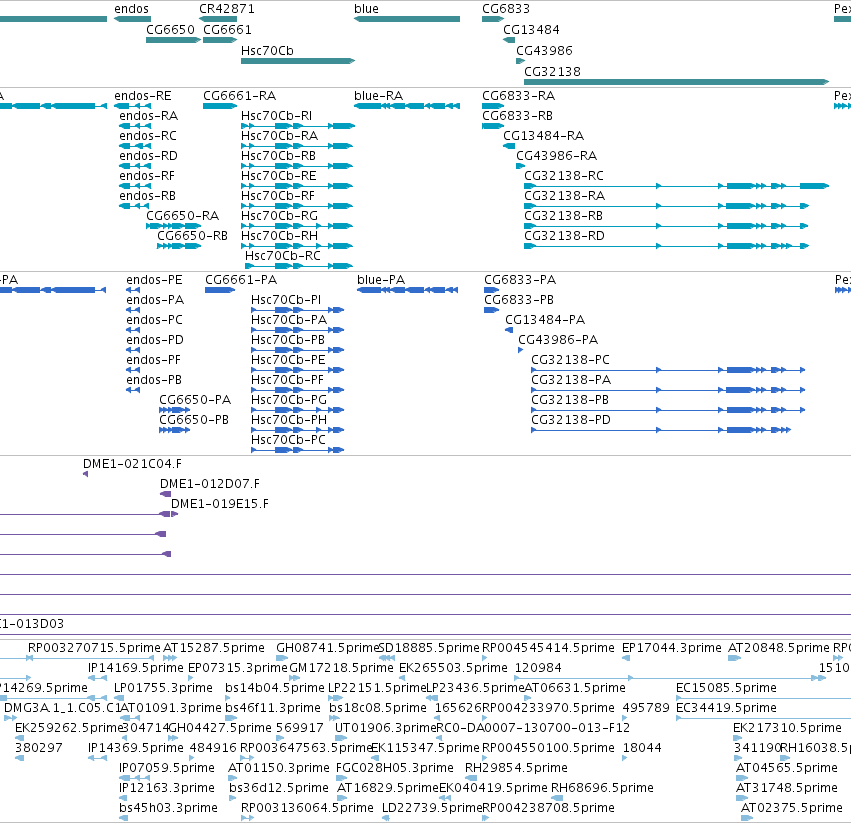
Task: Select transcript endos-RD
Action: (148, 156)
